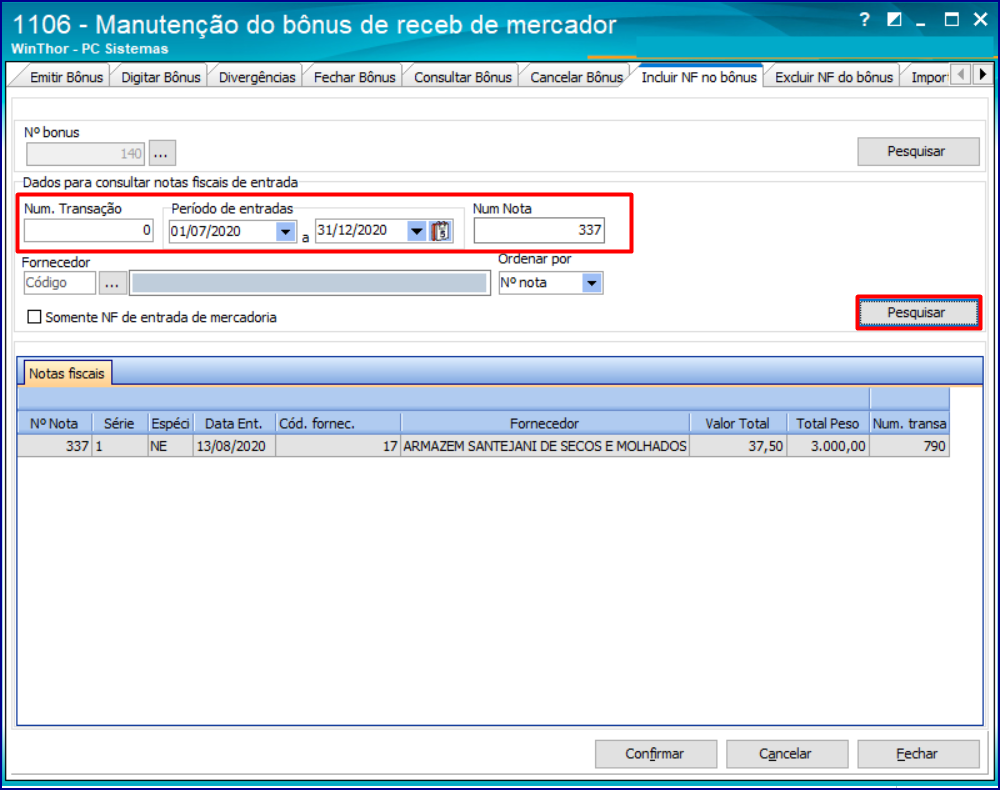The height and width of the screenshot is (790, 1000).
Task: Click the Cód. fornec. column header
Action: click(x=338, y=423)
